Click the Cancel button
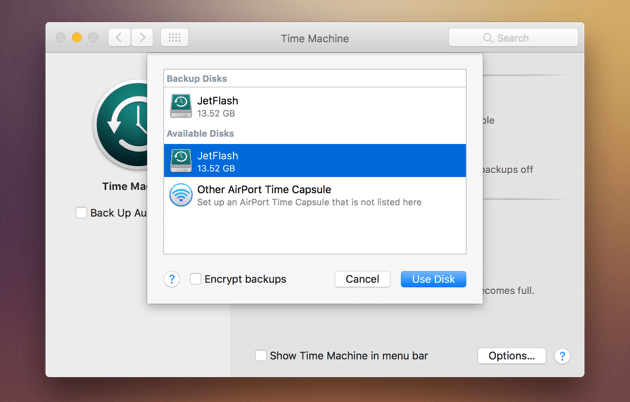 click(x=362, y=279)
